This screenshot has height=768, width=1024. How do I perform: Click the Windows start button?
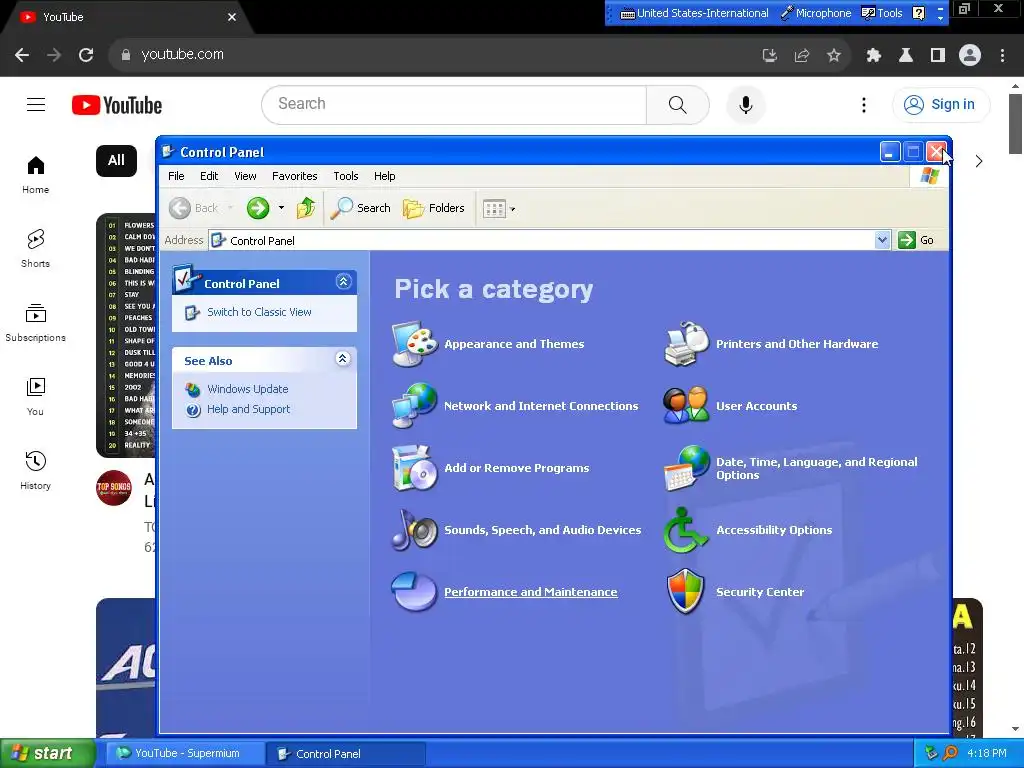(x=48, y=754)
